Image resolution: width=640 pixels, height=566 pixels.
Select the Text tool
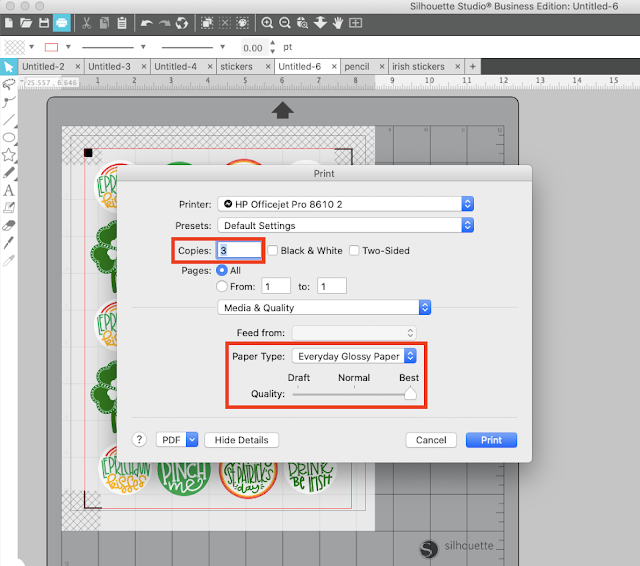[x=9, y=190]
